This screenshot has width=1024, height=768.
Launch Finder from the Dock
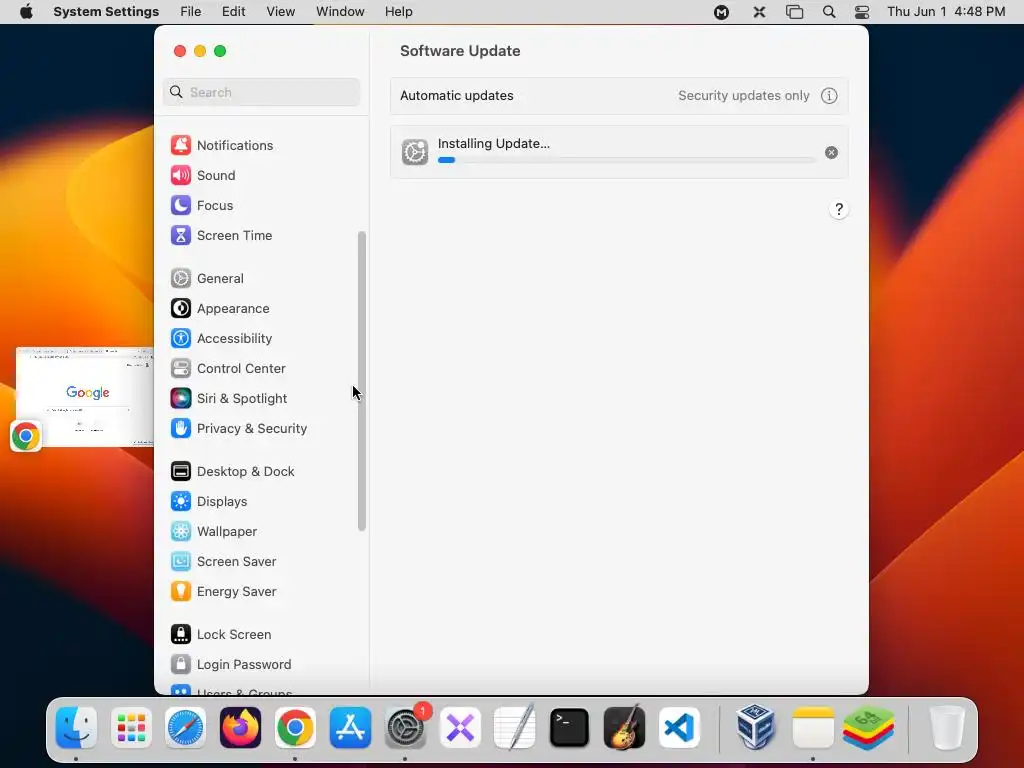click(76, 728)
